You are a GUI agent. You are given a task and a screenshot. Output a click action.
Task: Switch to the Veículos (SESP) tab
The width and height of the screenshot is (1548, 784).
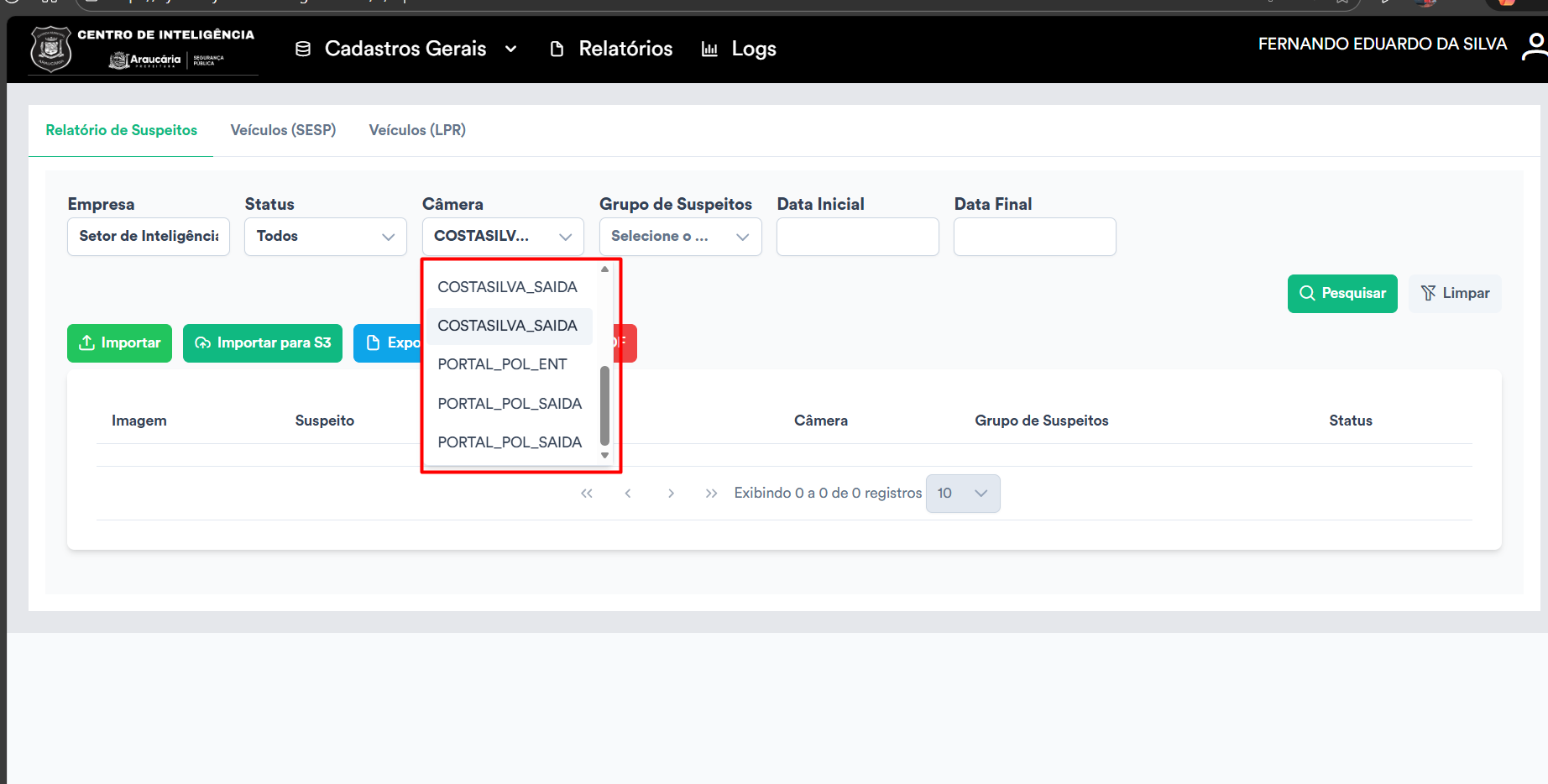point(283,130)
